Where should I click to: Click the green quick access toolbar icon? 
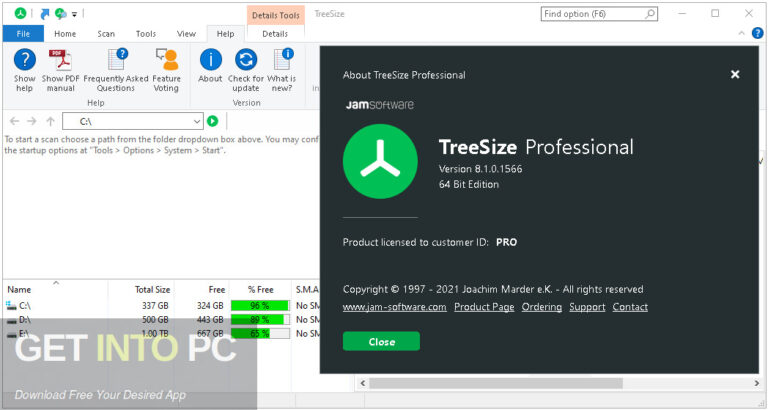pos(61,14)
